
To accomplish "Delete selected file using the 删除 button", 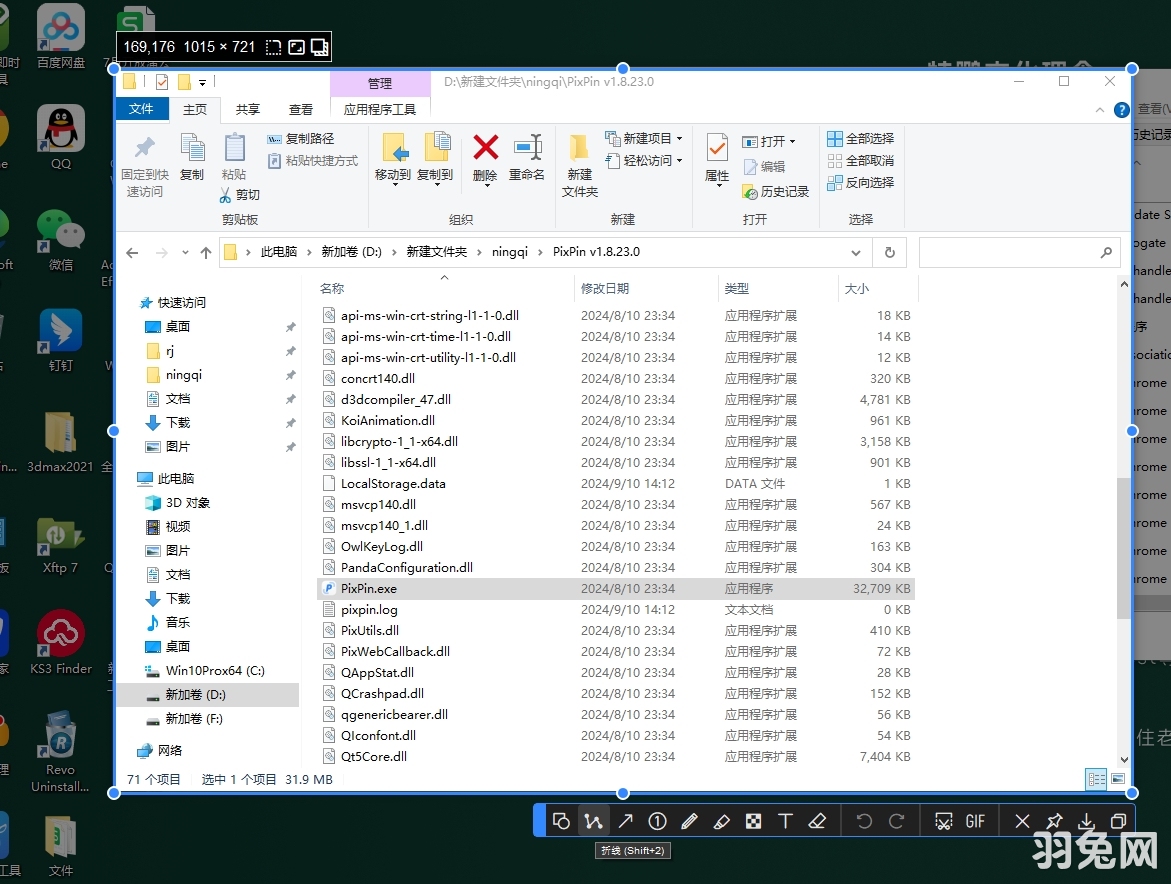I will click(x=484, y=160).
